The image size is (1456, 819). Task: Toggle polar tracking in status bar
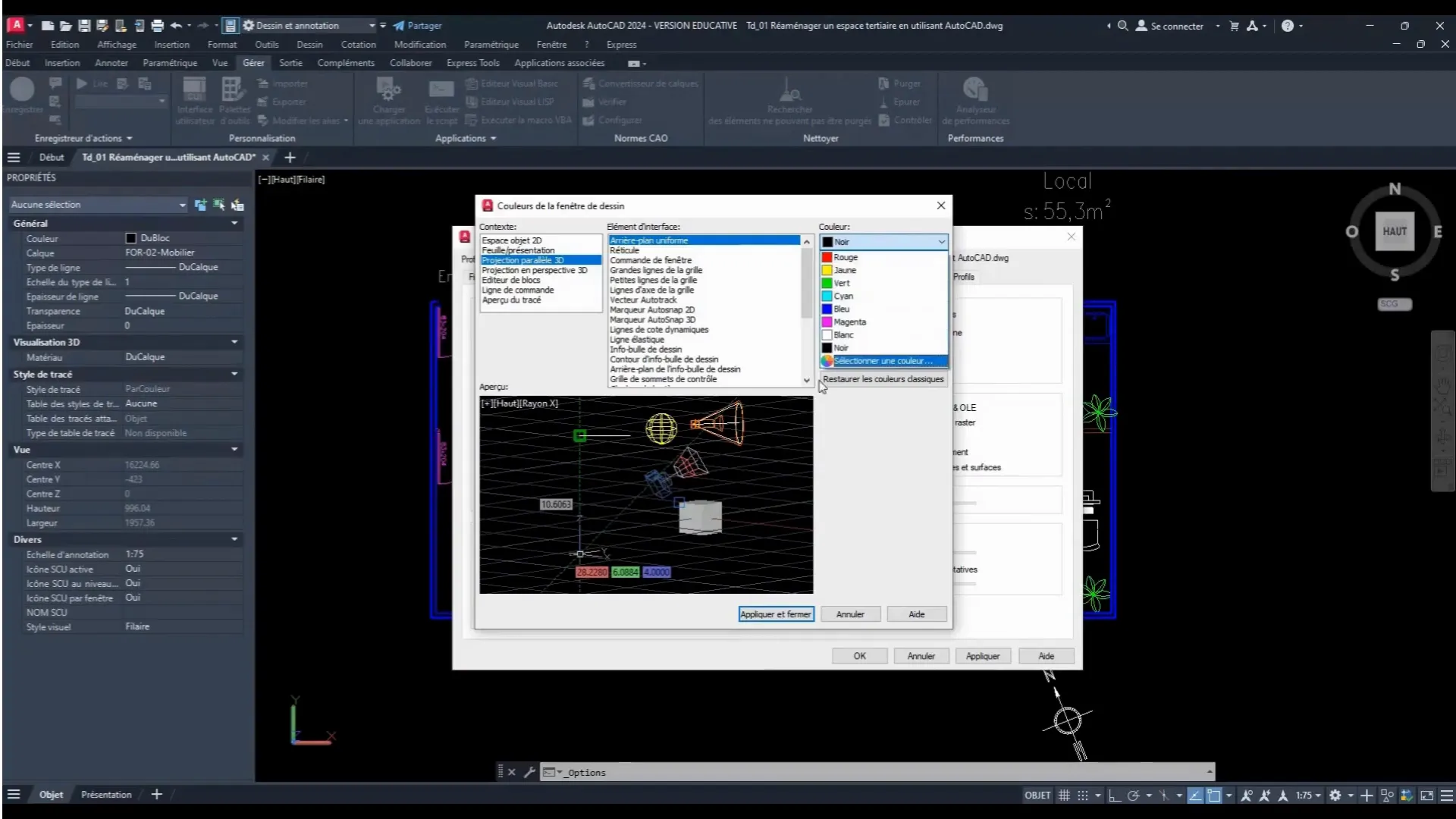click(1134, 795)
